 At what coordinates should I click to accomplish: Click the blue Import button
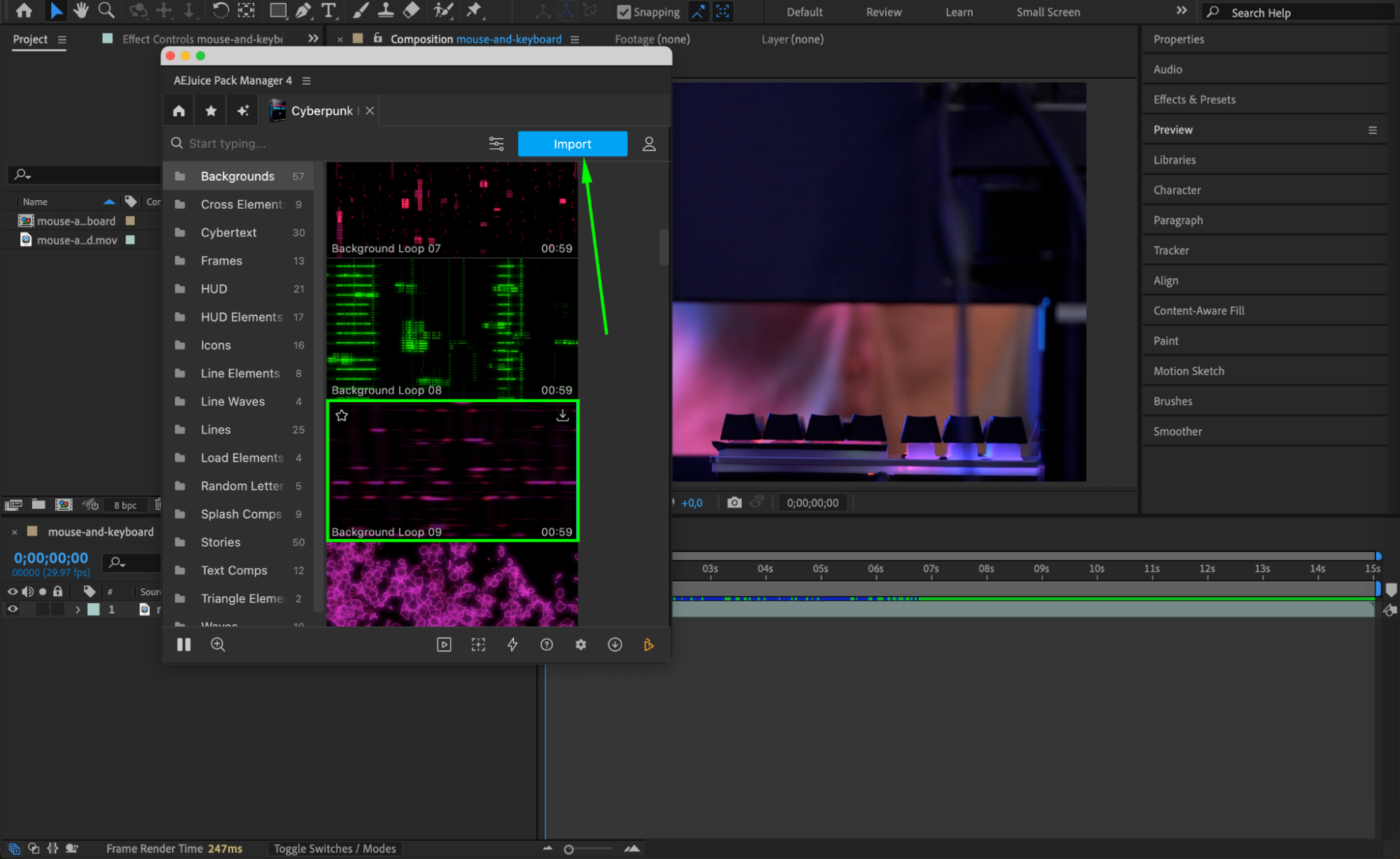[572, 144]
